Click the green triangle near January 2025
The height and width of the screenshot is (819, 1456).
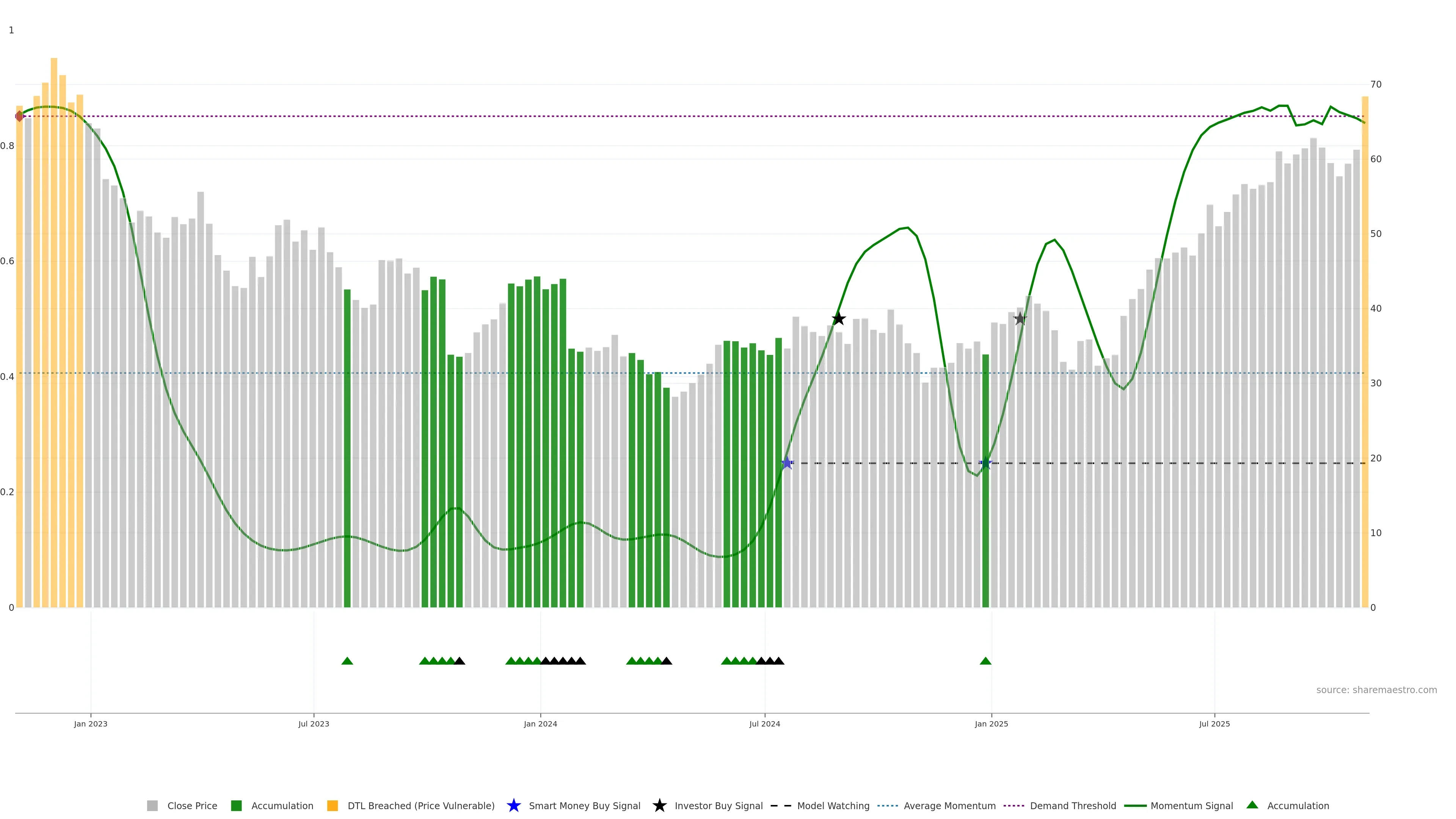pos(985,661)
